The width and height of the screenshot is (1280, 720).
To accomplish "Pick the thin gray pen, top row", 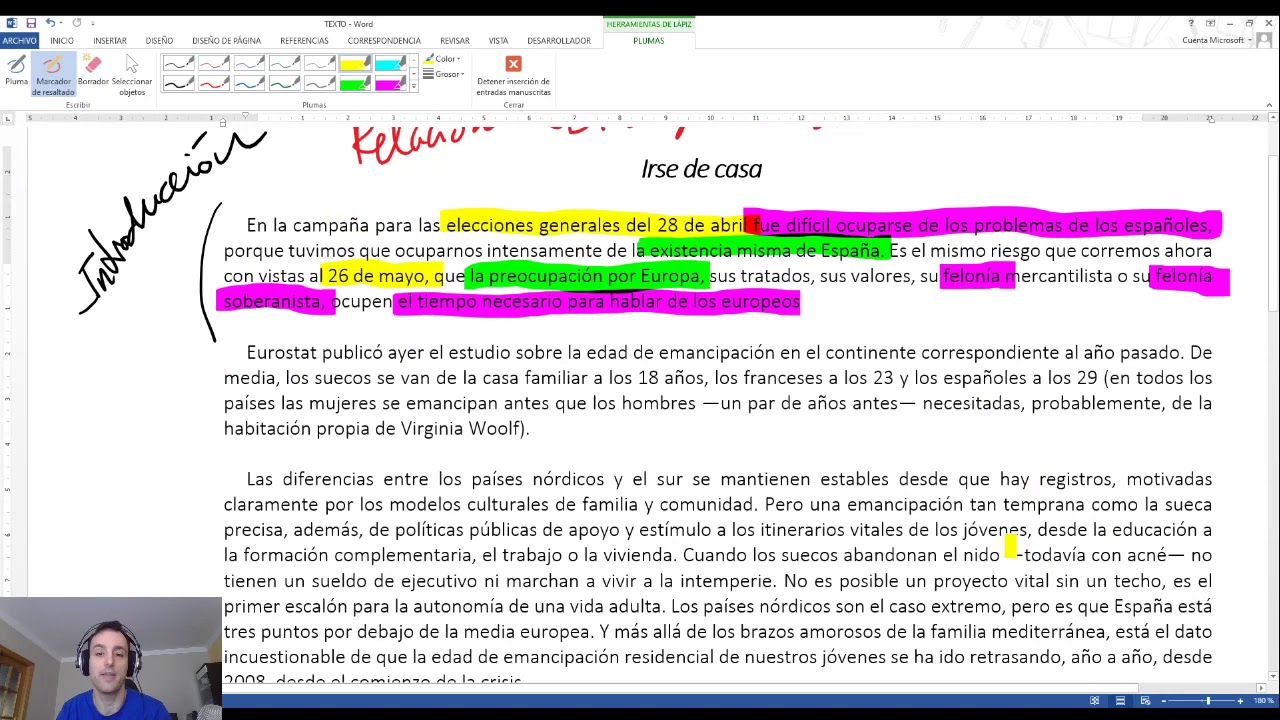I will (319, 65).
